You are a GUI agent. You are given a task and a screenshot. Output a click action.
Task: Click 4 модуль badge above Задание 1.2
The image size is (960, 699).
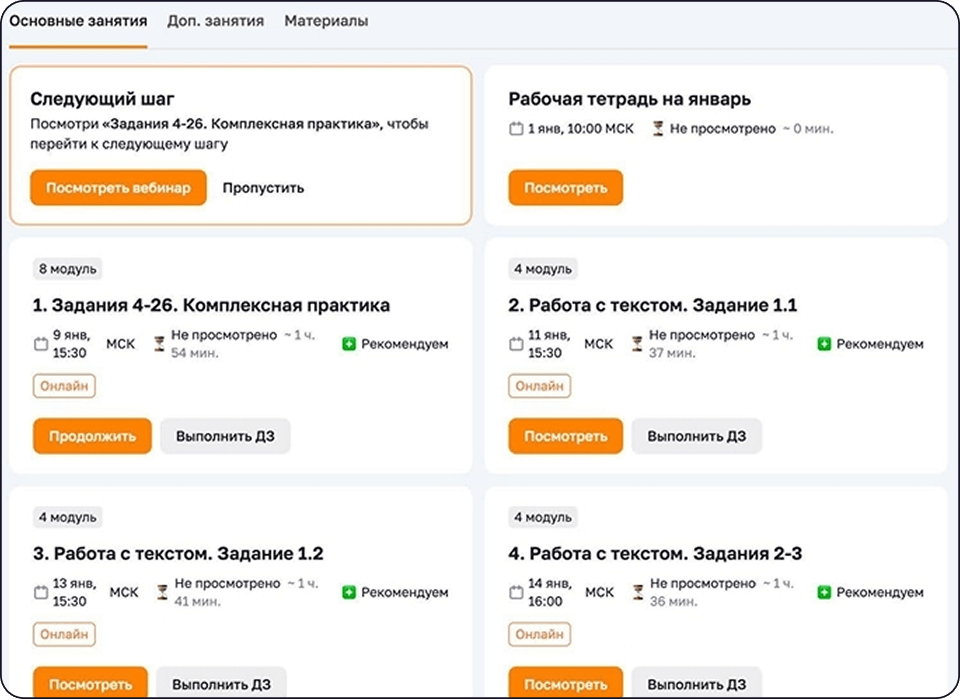pos(67,517)
